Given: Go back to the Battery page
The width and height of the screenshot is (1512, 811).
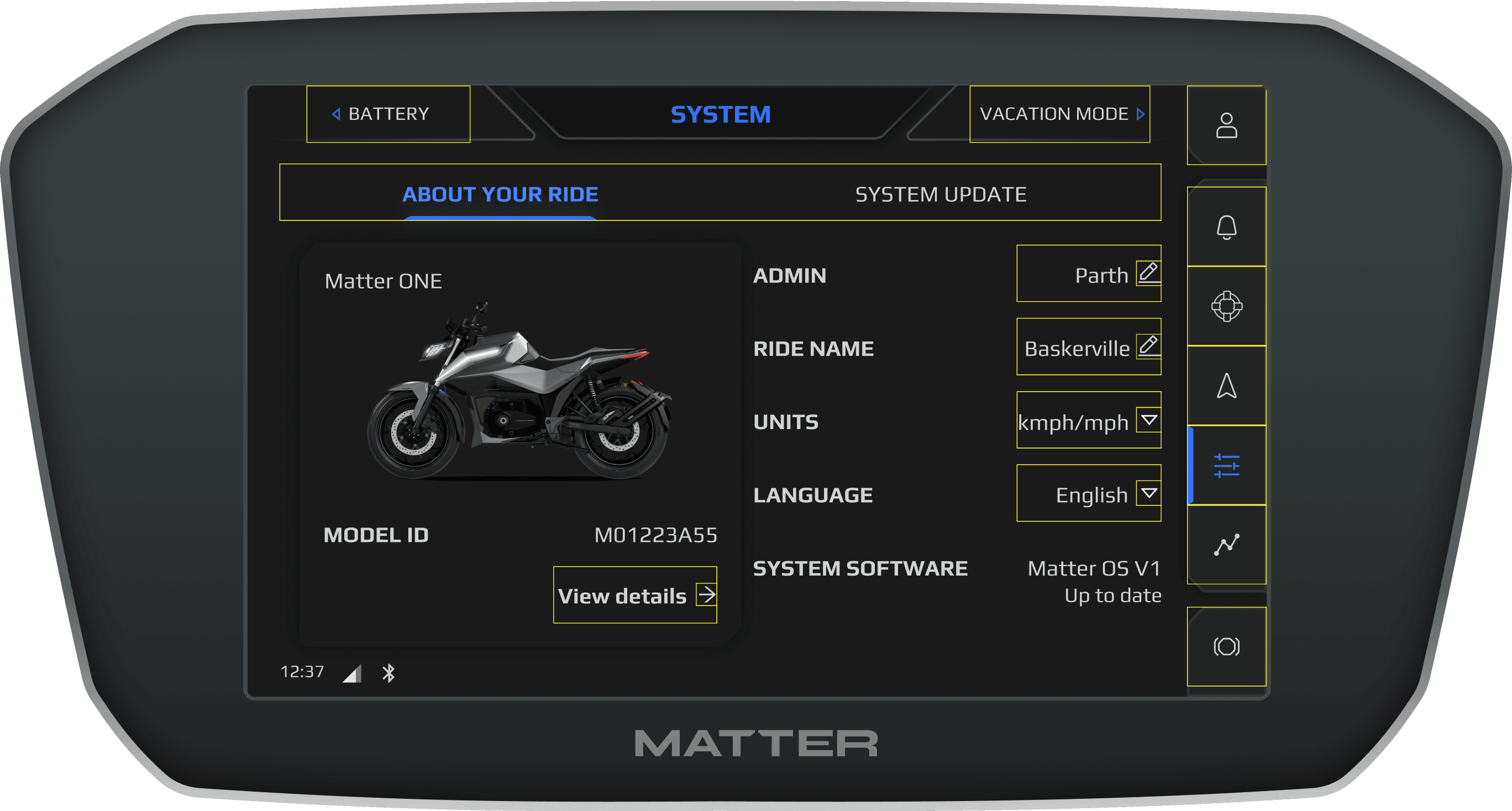Looking at the screenshot, I should click(389, 114).
